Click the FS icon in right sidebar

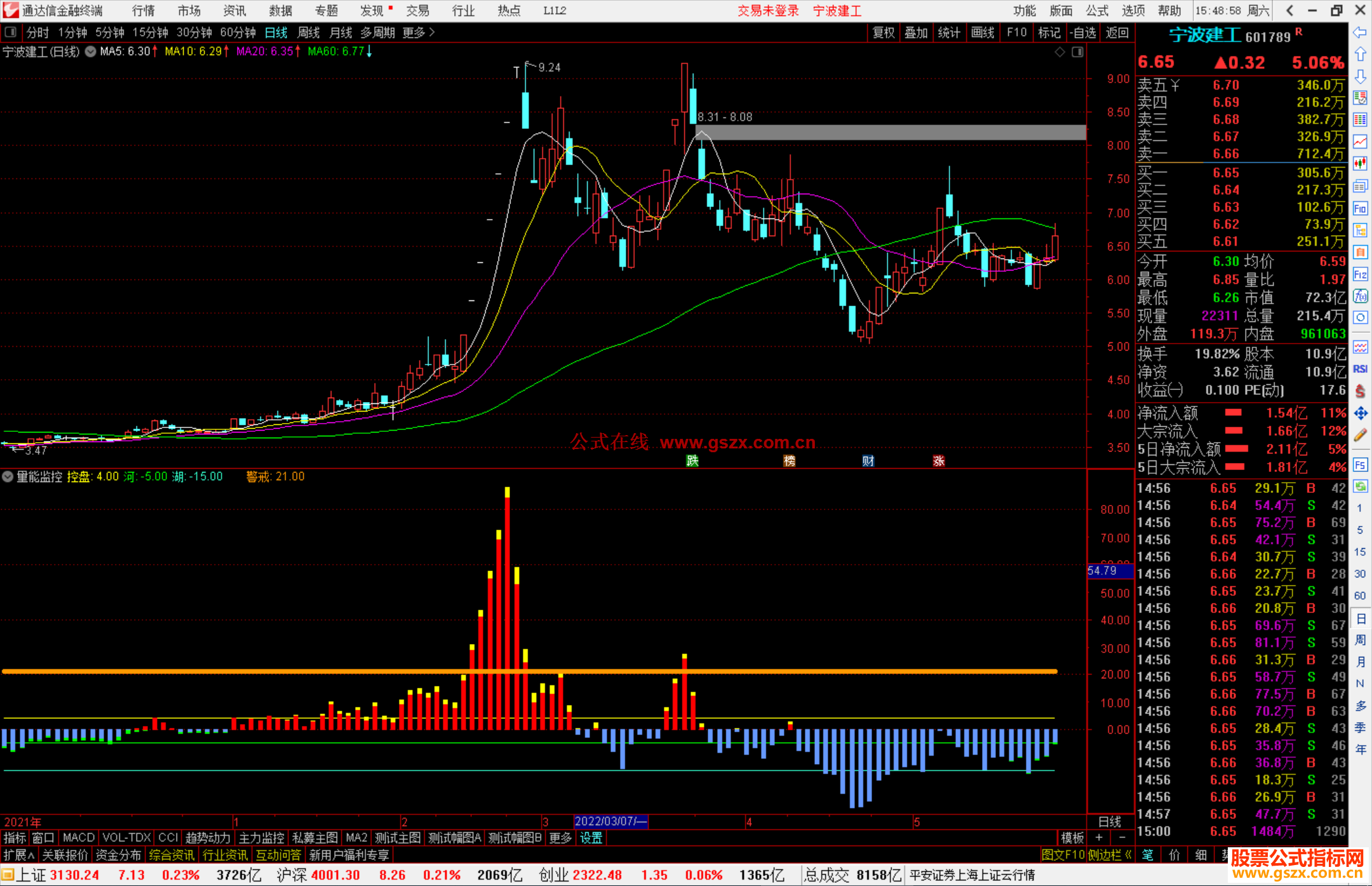(1360, 465)
